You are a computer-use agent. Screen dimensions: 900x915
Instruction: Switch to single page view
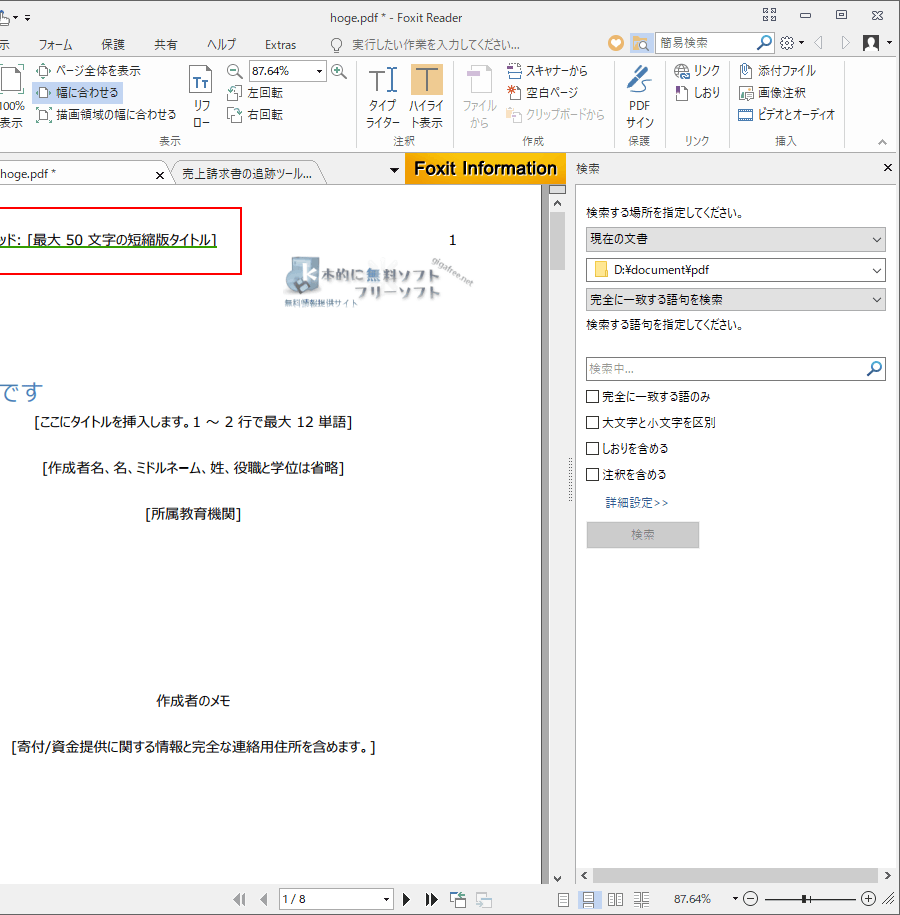click(563, 899)
